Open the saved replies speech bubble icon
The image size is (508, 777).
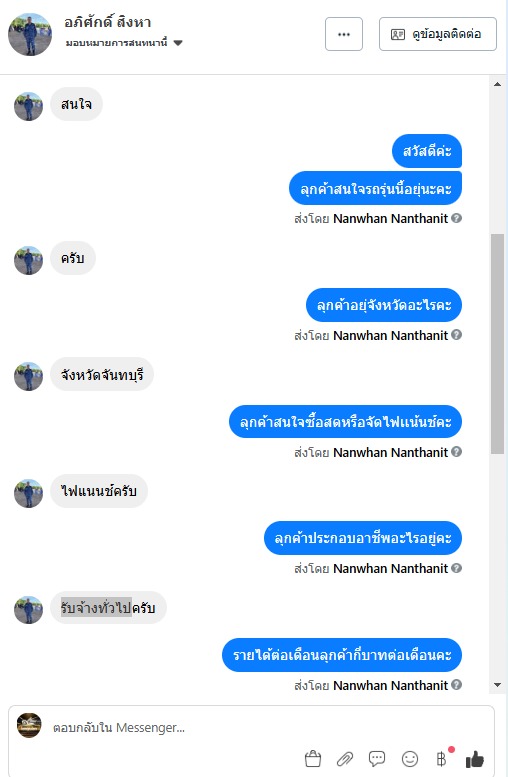(377, 759)
